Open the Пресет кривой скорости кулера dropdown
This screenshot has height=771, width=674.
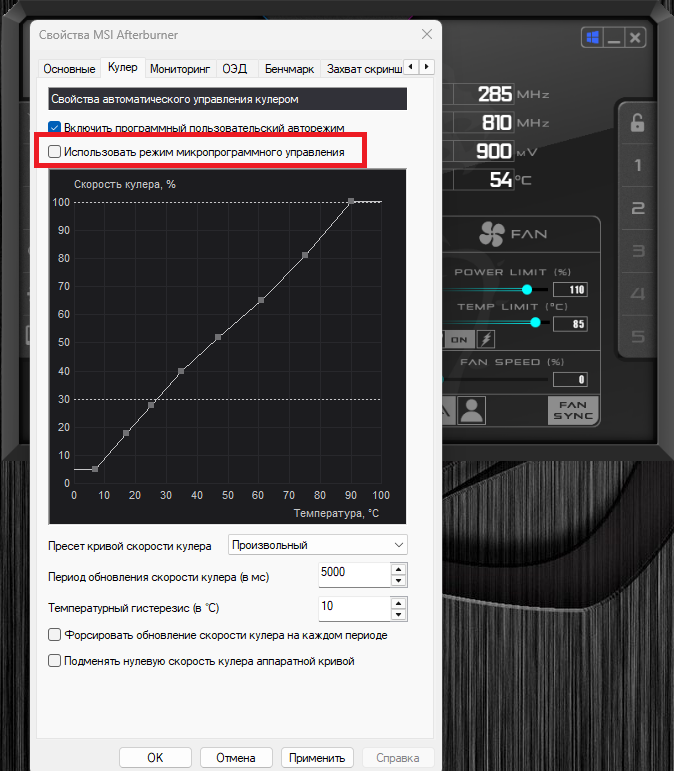[x=318, y=545]
